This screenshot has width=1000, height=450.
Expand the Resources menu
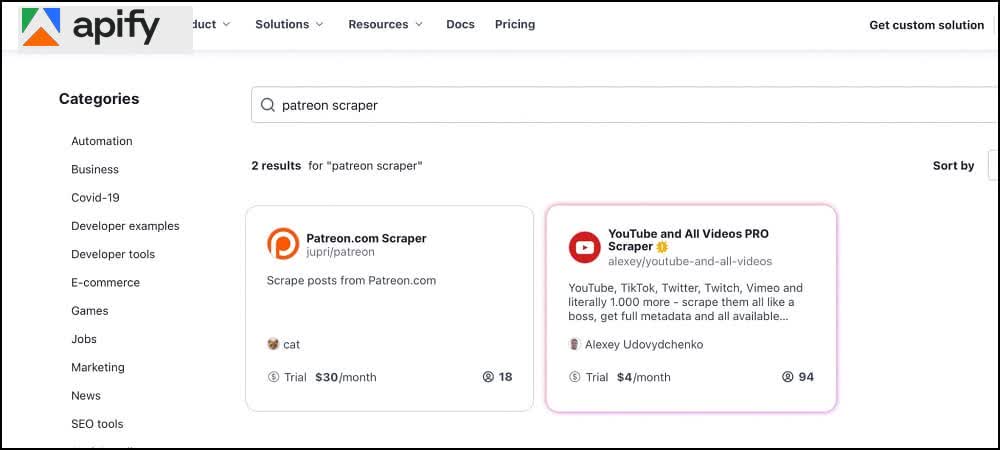coord(385,24)
